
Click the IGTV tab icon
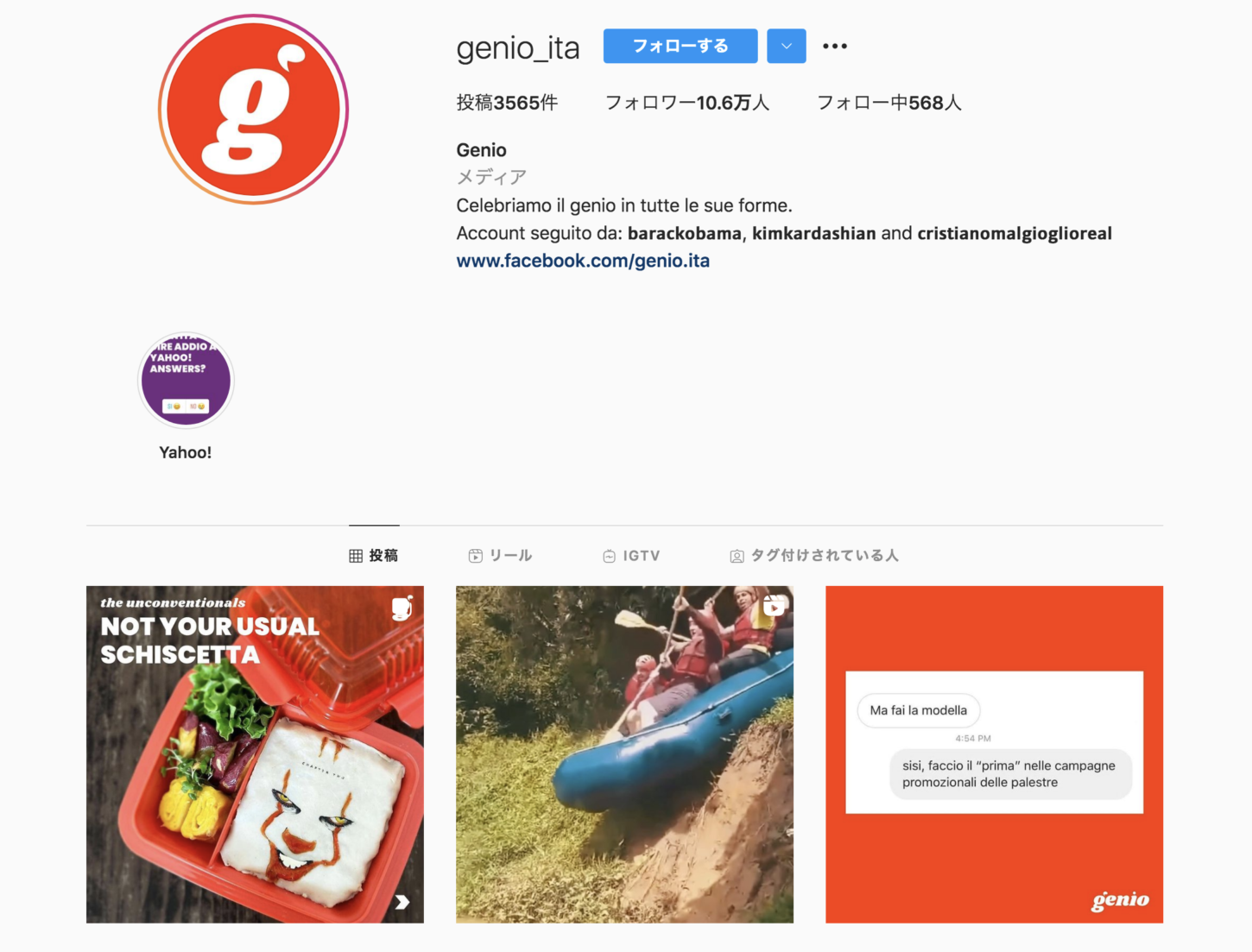pos(609,556)
